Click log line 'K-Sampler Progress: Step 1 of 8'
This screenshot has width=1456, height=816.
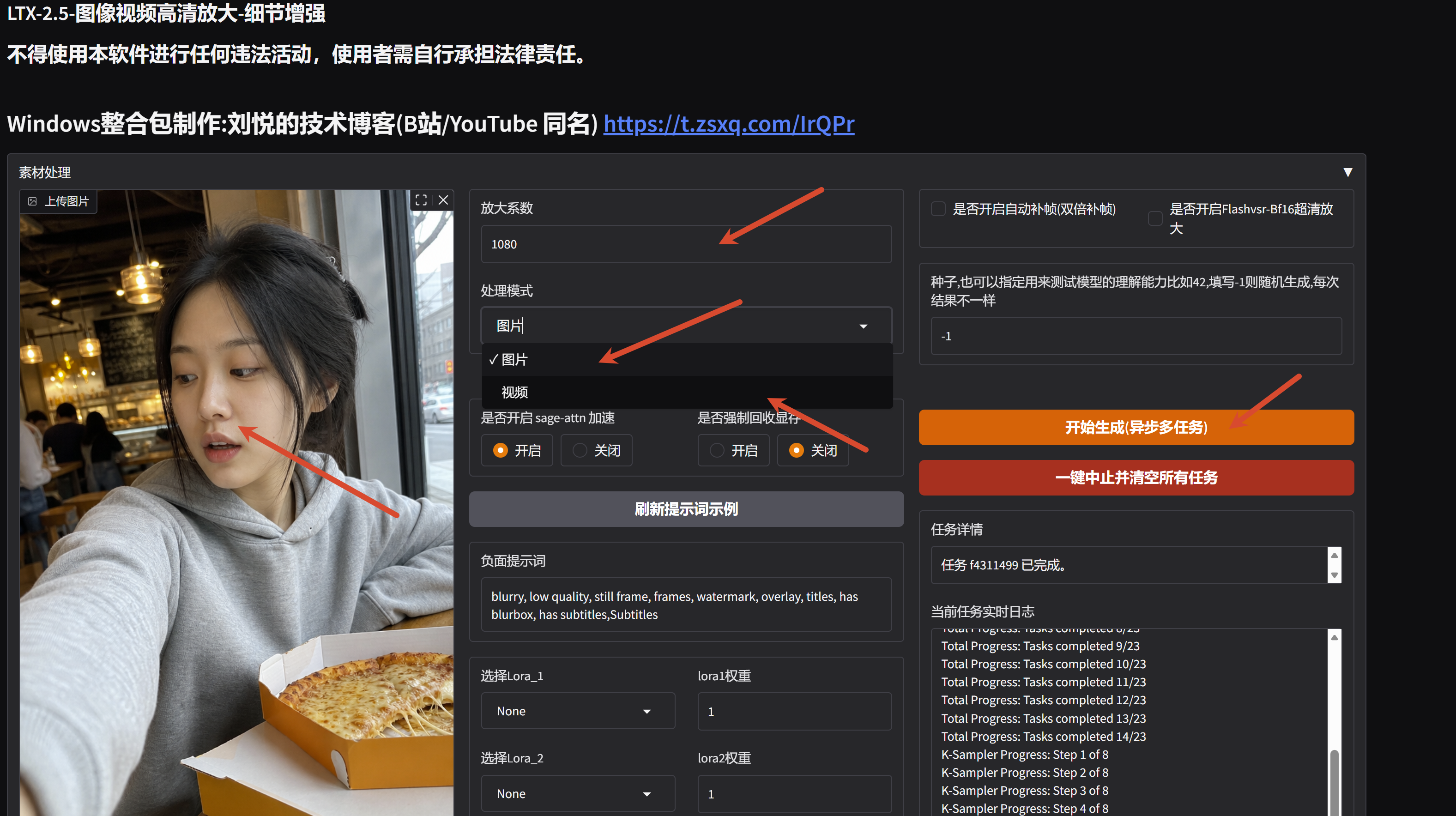(1024, 755)
